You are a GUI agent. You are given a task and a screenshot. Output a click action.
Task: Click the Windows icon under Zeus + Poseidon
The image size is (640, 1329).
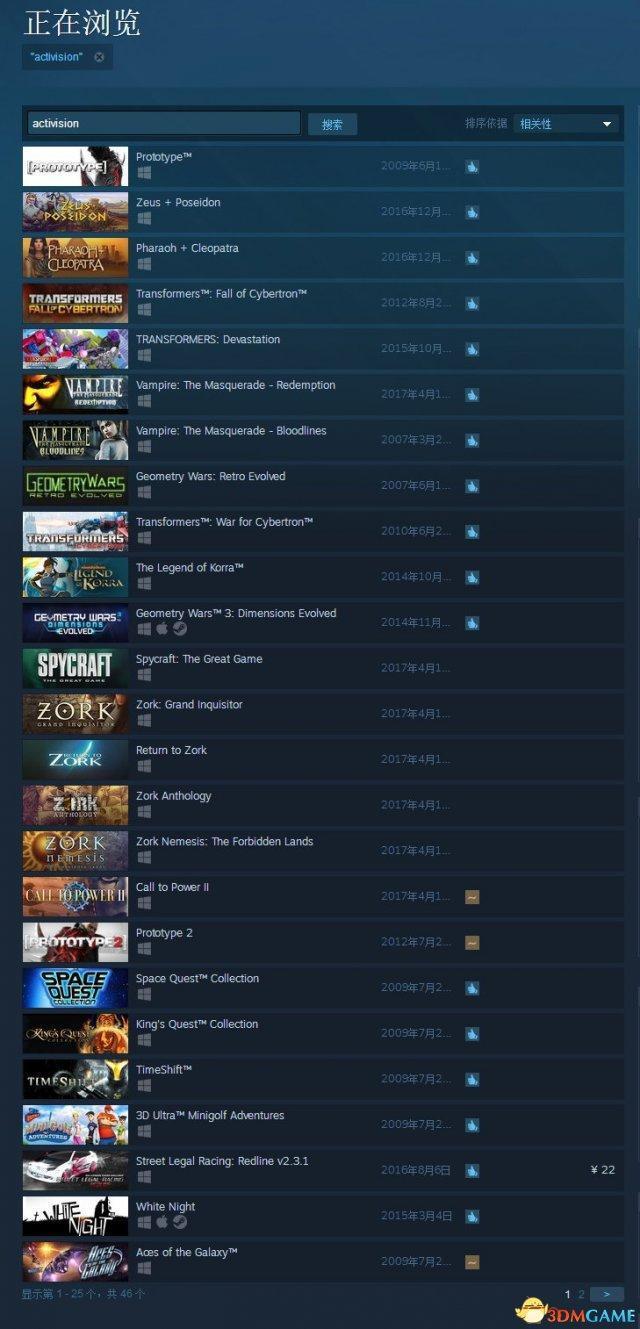143,217
